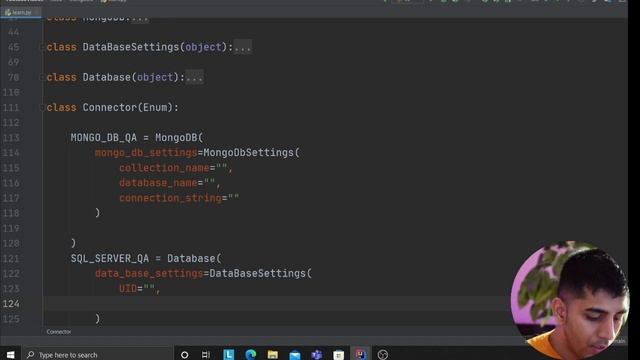Click the Database class name on line 70
Screen dimensions: 640x360
[x=107, y=77]
